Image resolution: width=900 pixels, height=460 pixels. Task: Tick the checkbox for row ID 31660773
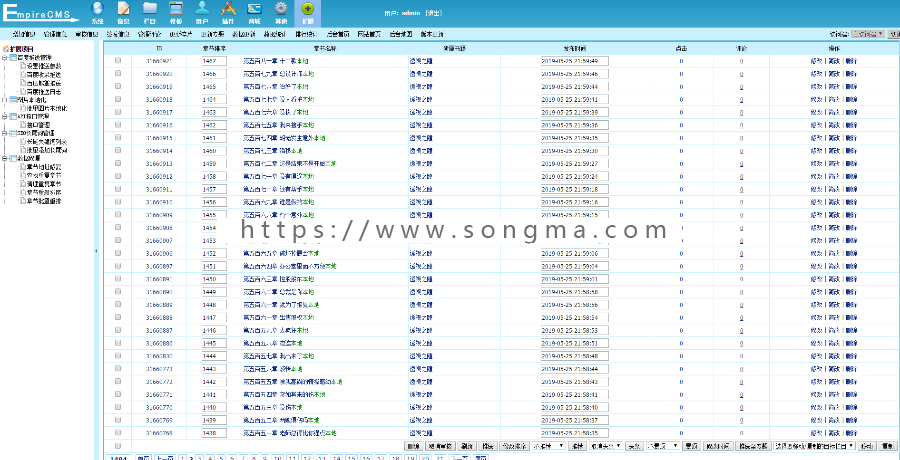118,369
